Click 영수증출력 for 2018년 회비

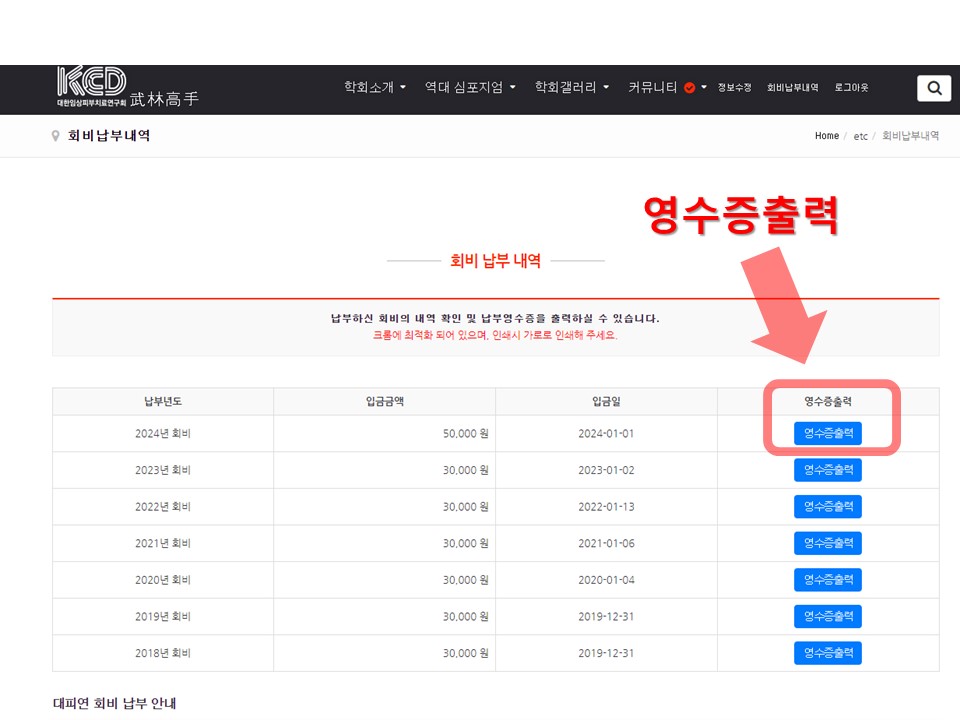click(x=827, y=653)
